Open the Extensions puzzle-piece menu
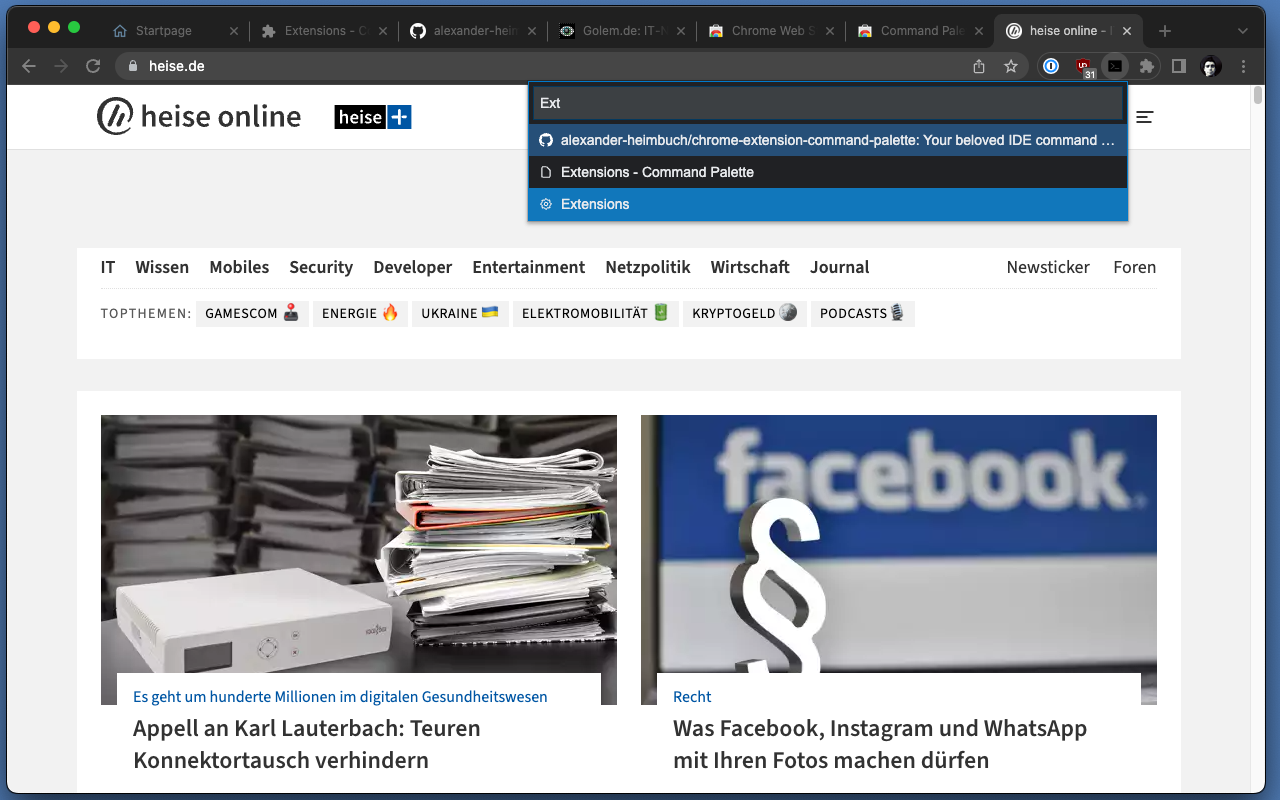The width and height of the screenshot is (1280, 800). pyautogui.click(x=1147, y=66)
